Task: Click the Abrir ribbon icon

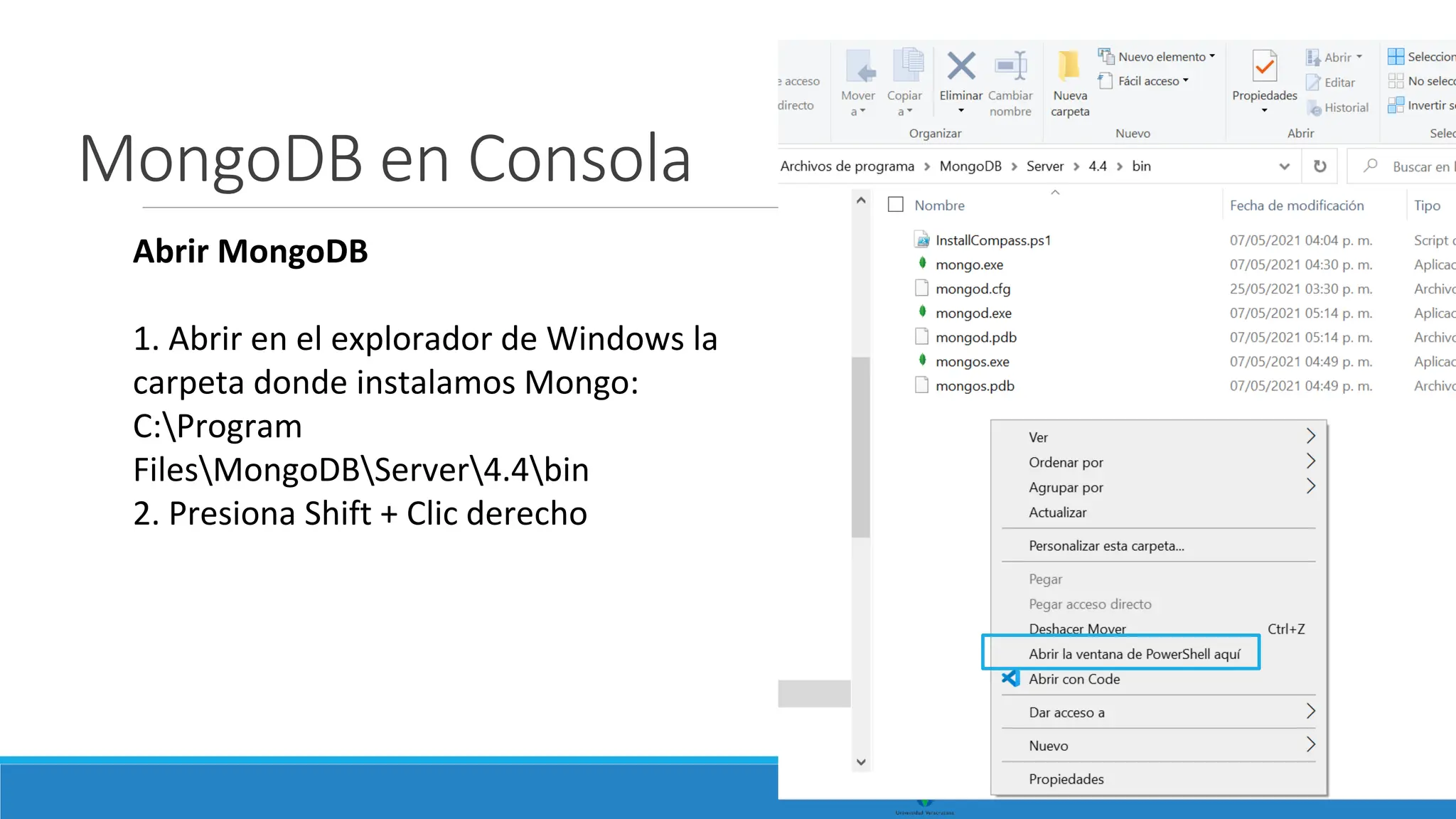Action: pos(1313,58)
